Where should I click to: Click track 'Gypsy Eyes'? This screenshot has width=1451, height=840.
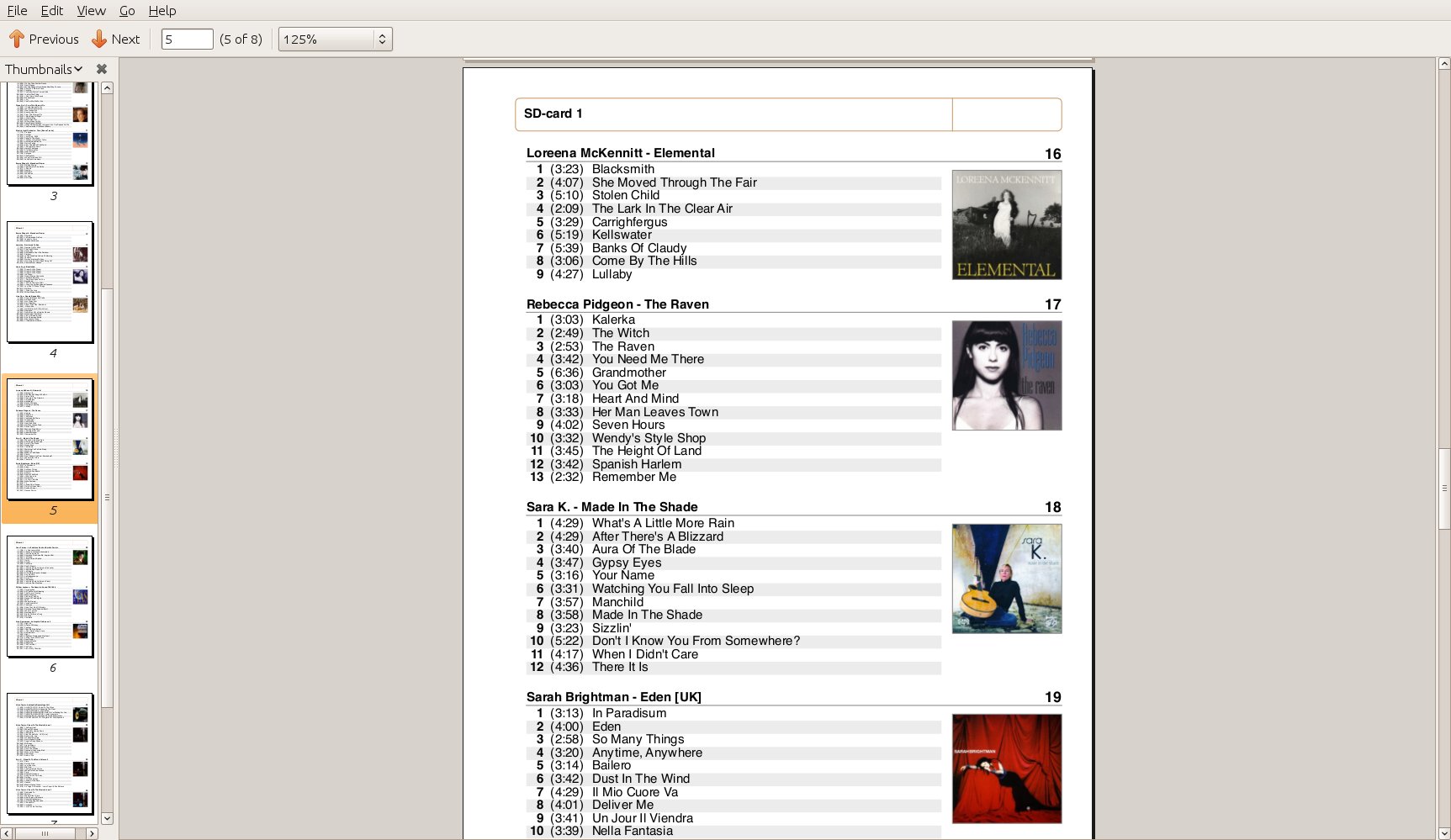tap(627, 563)
